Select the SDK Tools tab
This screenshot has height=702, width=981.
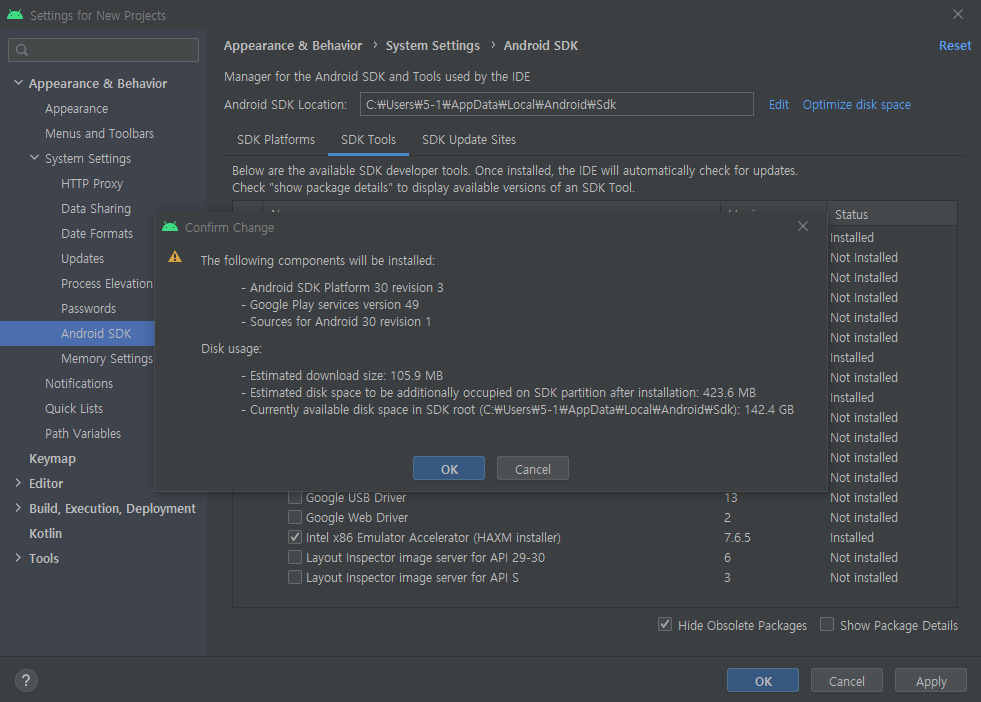pyautogui.click(x=368, y=140)
